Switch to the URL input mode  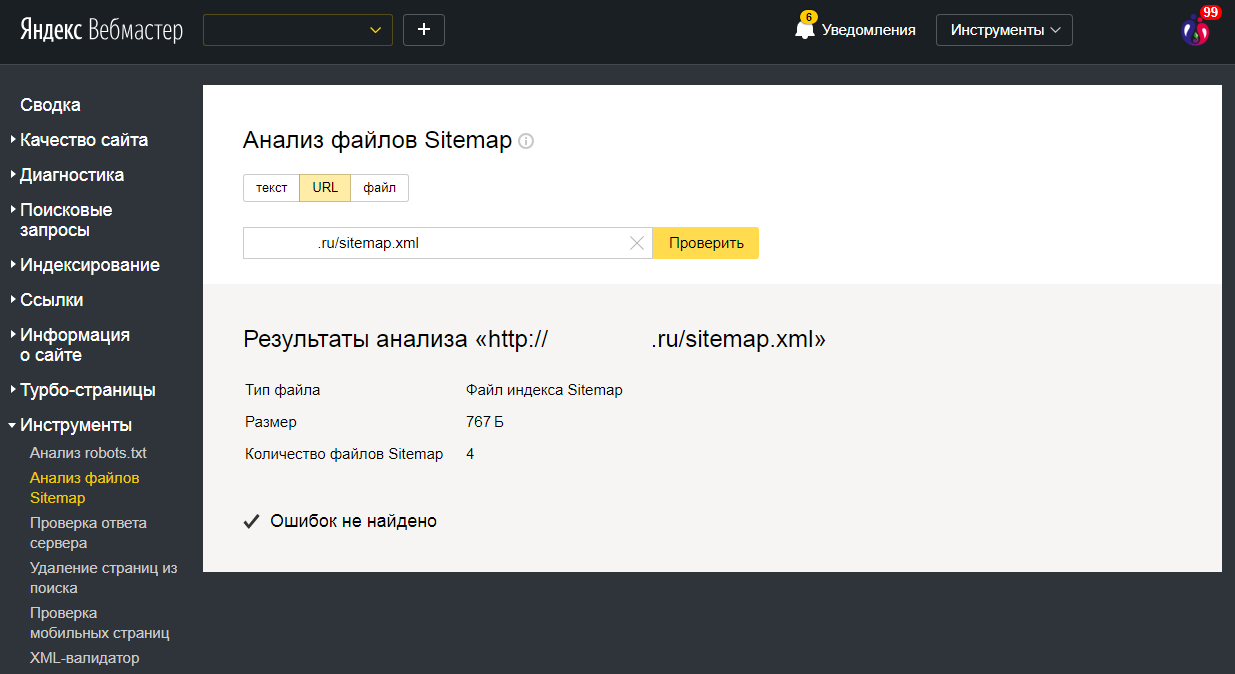coord(325,188)
